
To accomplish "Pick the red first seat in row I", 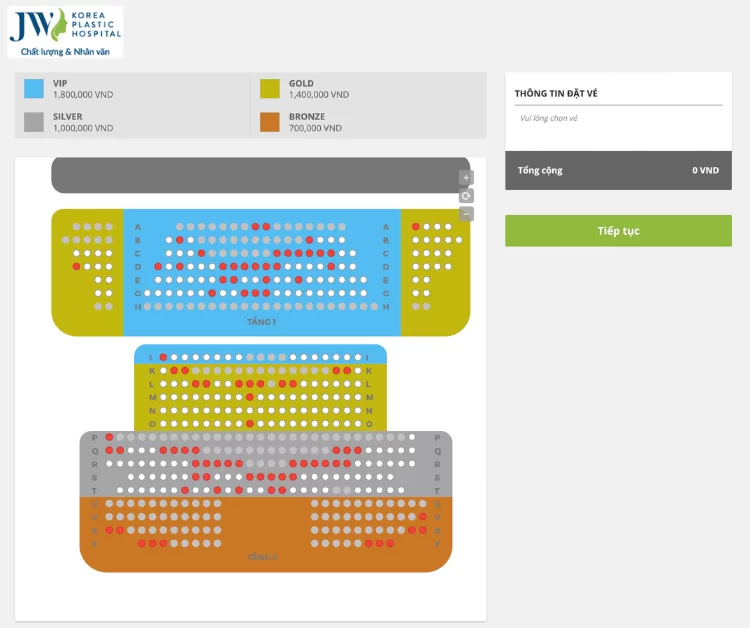I will [163, 357].
